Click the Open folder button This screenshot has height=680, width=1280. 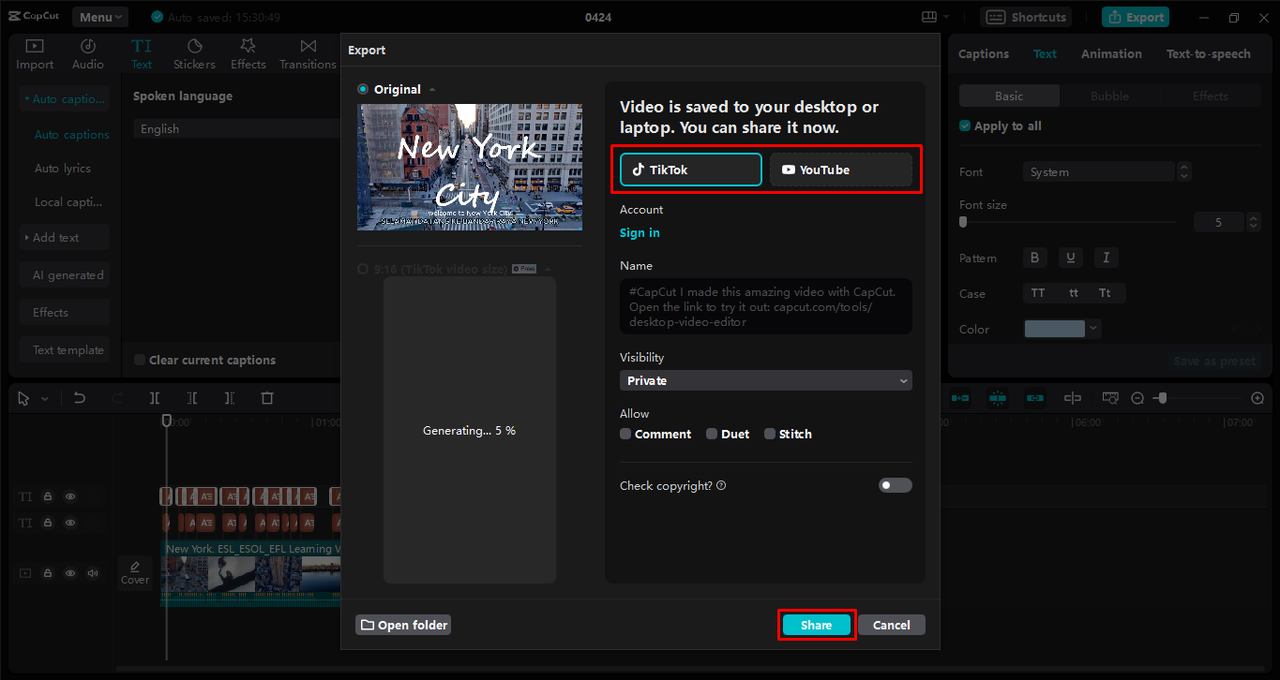[x=403, y=625]
